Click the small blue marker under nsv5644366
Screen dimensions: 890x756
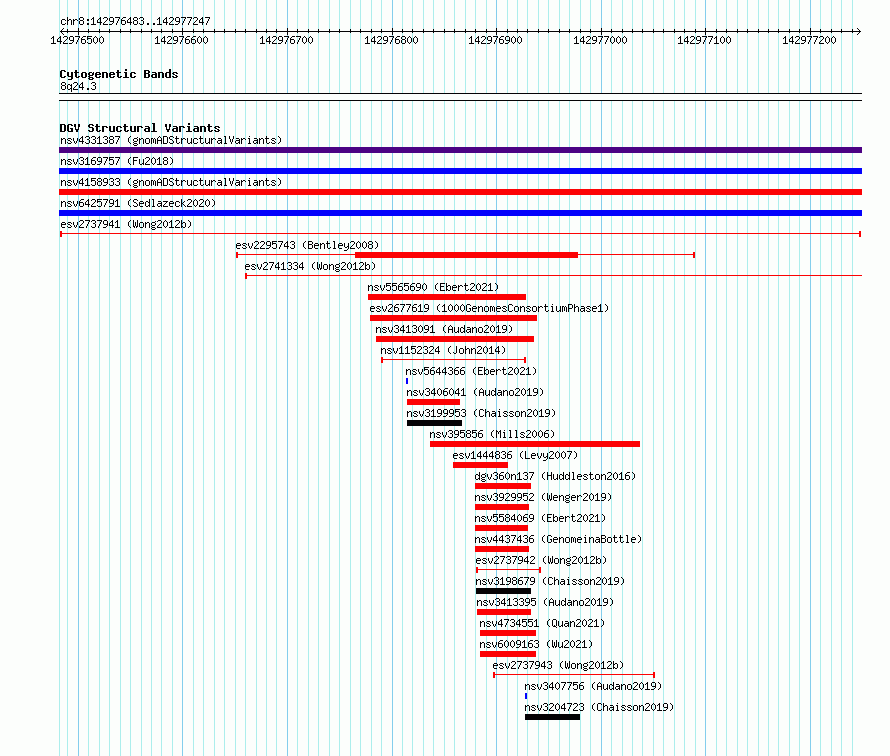(x=407, y=381)
